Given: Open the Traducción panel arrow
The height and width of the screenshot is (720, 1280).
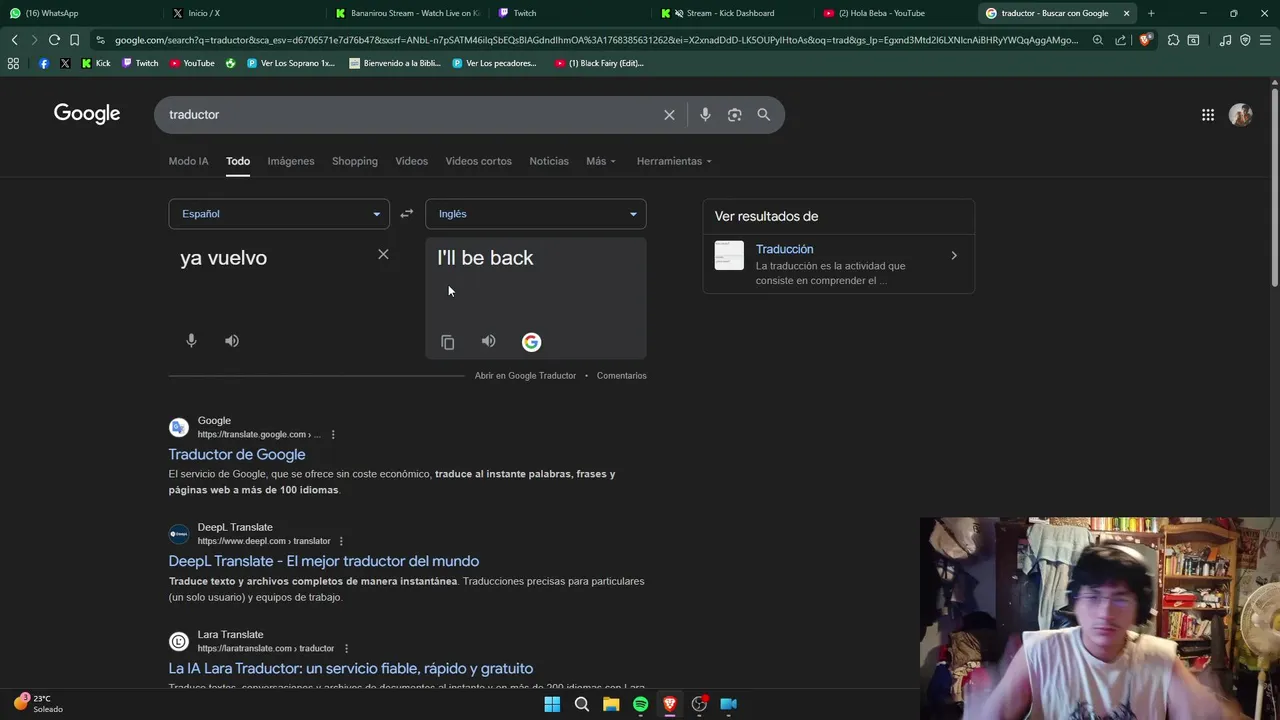Looking at the screenshot, I should (954, 256).
